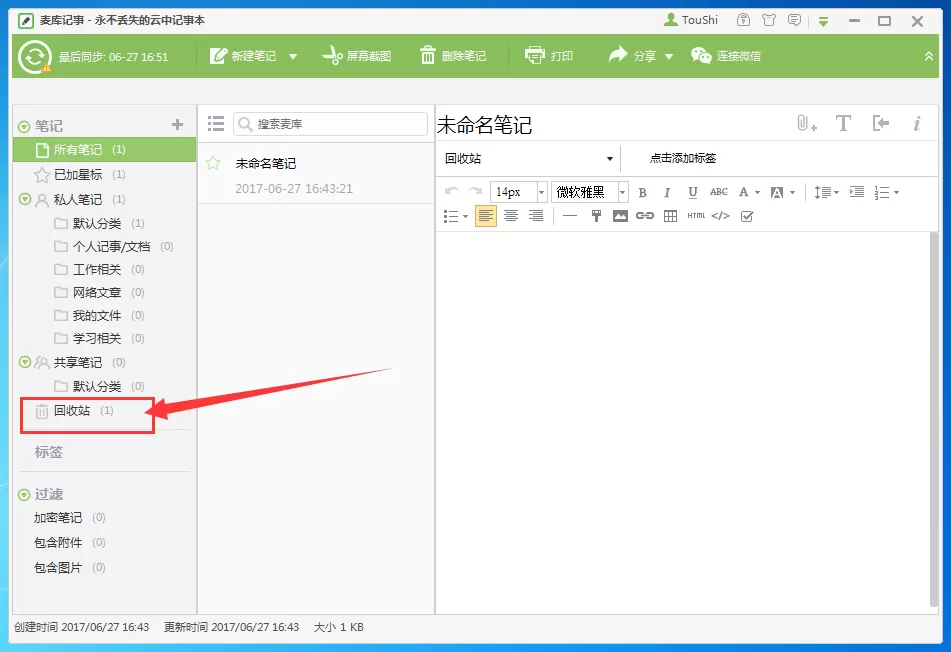This screenshot has height=652, width=951.
Task: Click the note title 未命名笔记 field
Action: [x=484, y=125]
